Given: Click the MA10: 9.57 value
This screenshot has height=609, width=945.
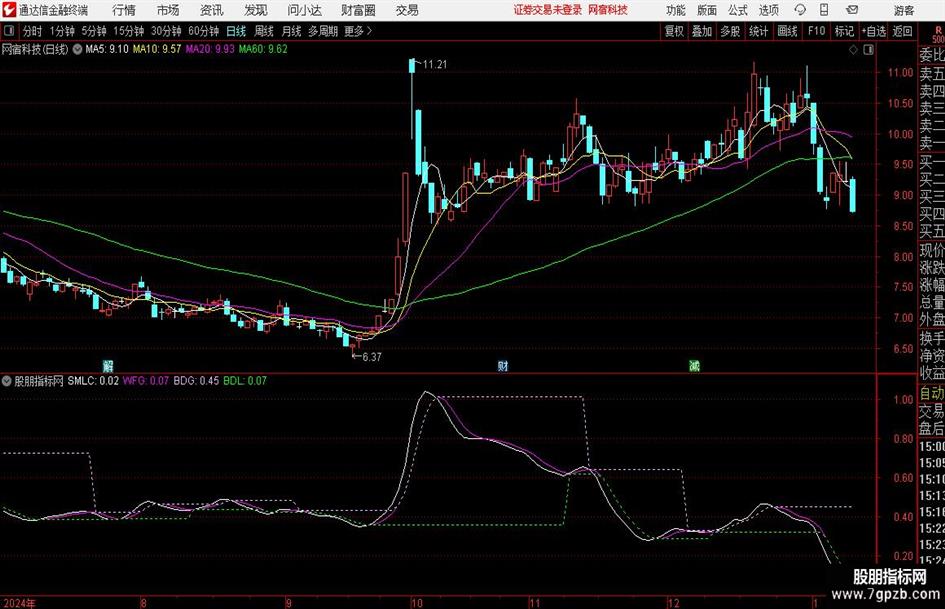Looking at the screenshot, I should (157, 49).
